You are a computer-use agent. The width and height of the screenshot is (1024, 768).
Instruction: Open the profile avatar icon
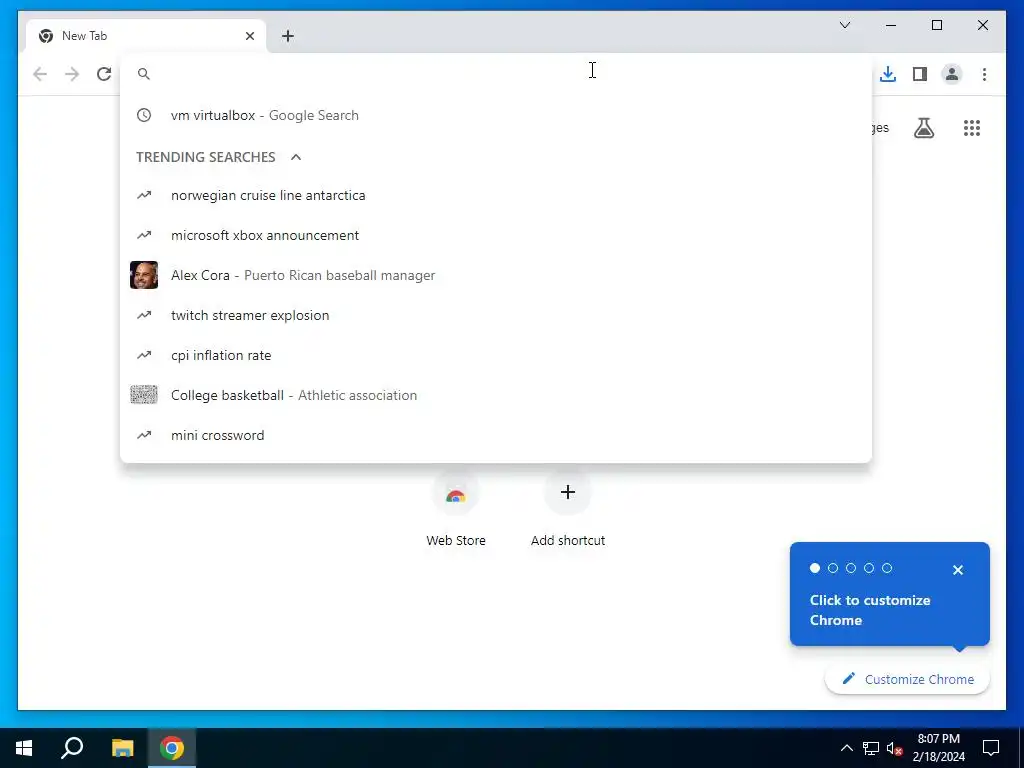click(952, 74)
